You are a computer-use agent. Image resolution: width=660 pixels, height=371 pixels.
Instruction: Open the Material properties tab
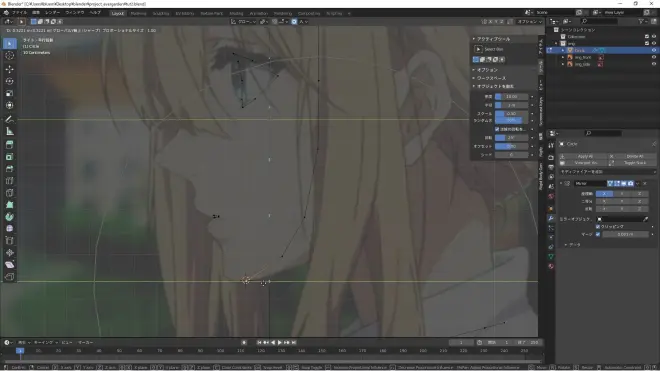(551, 267)
